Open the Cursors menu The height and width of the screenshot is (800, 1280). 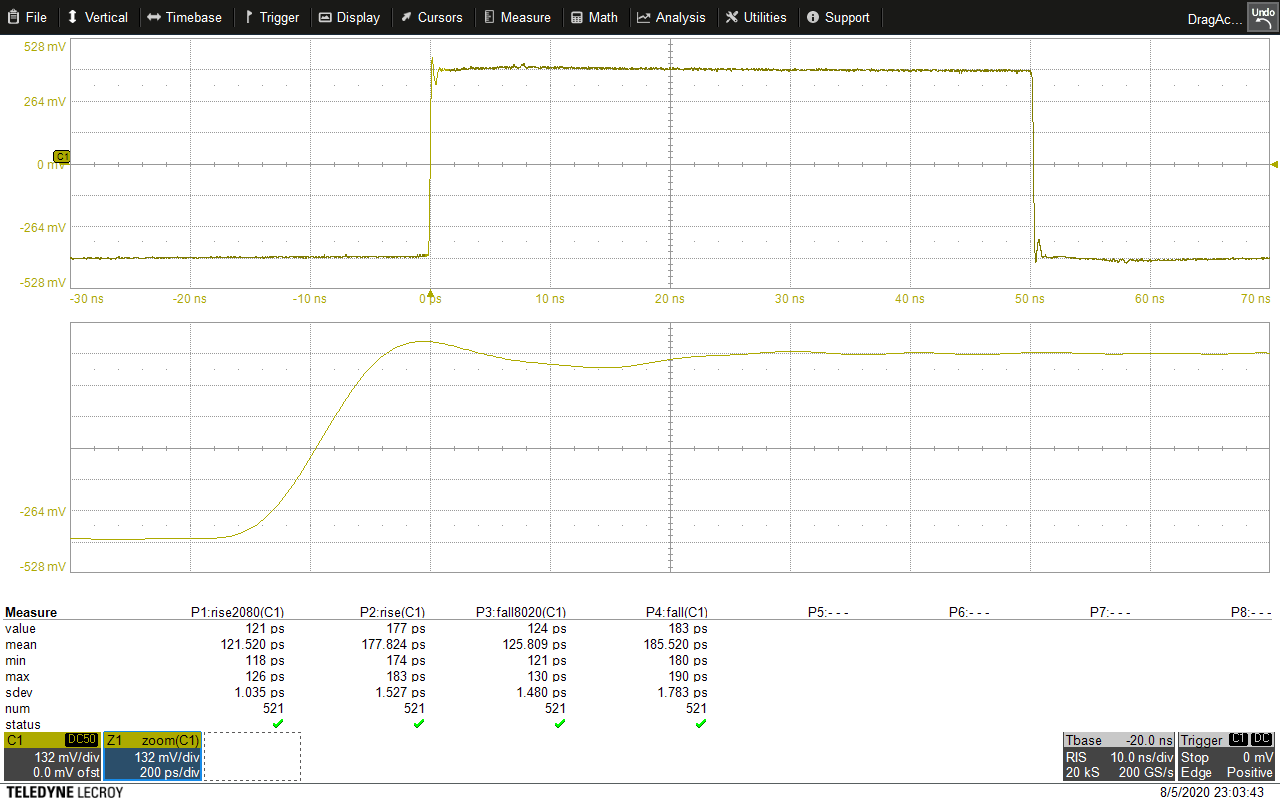[431, 17]
